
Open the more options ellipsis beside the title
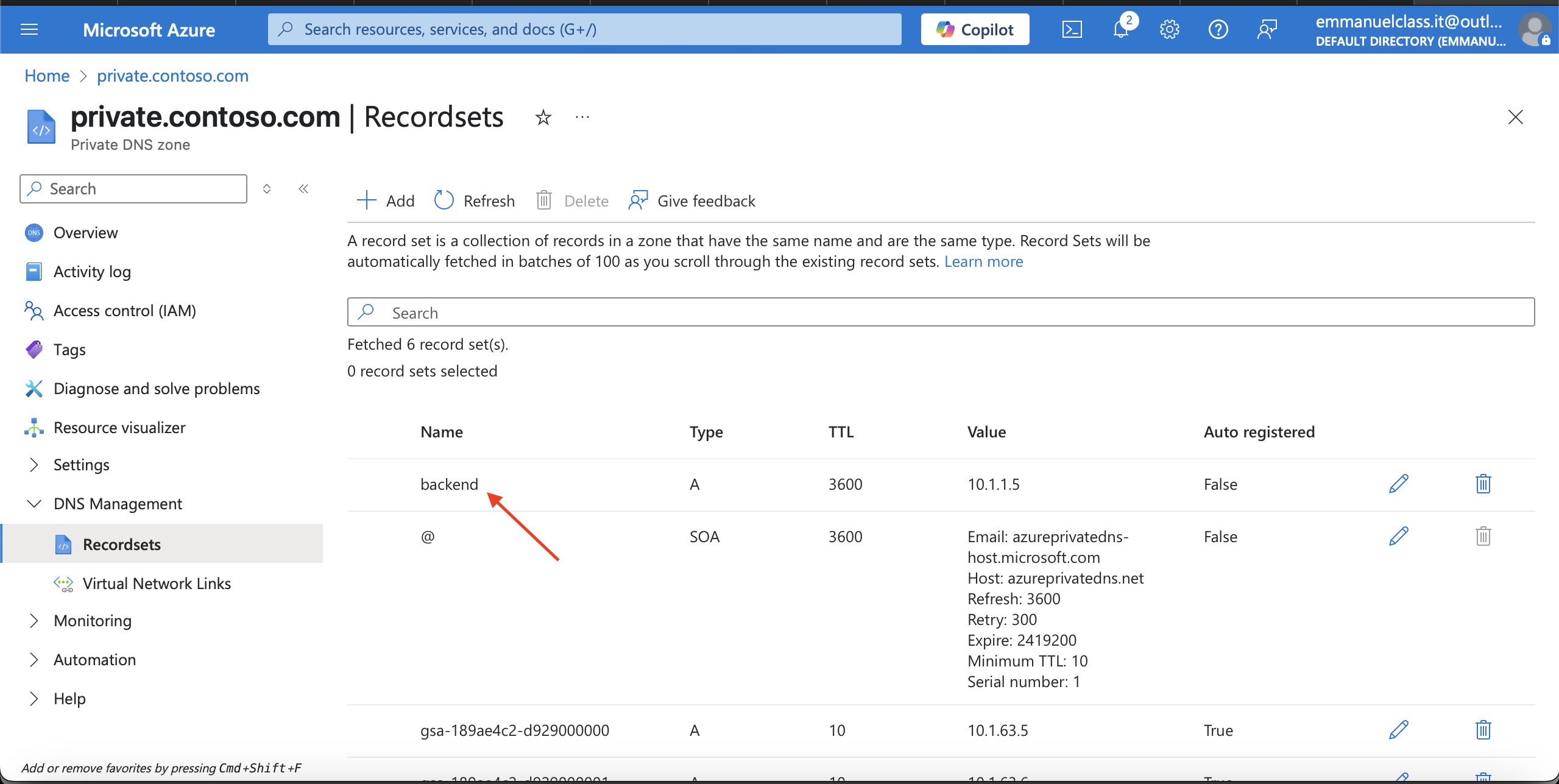pos(582,117)
